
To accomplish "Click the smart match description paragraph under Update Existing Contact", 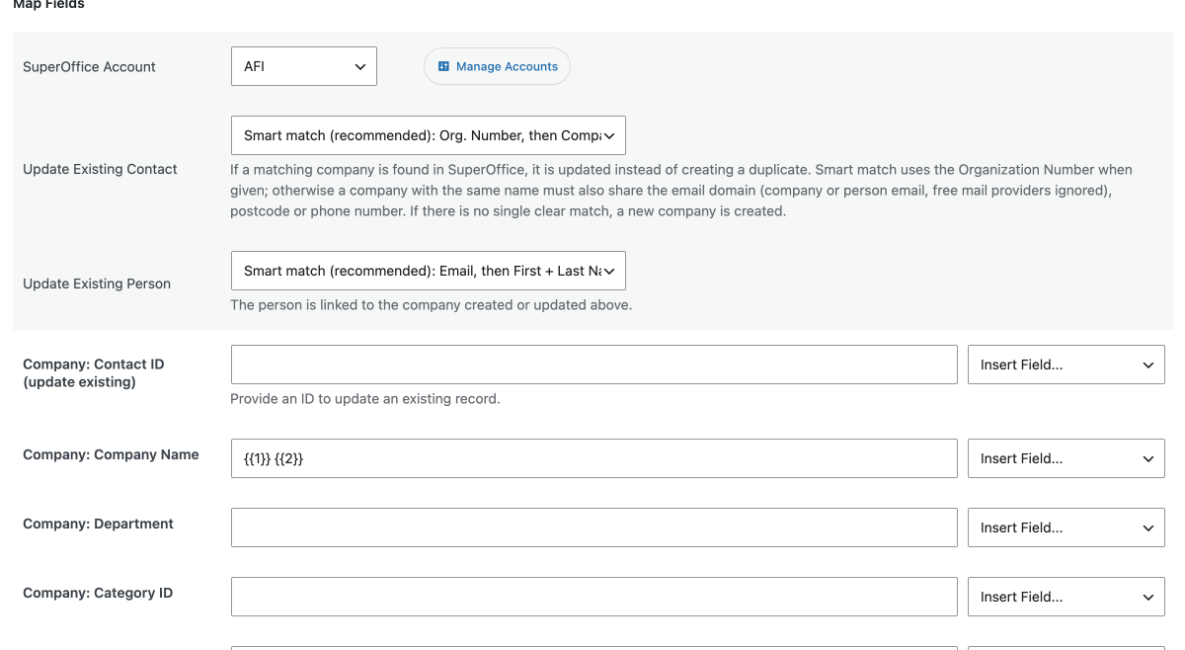I will pyautogui.click(x=681, y=190).
